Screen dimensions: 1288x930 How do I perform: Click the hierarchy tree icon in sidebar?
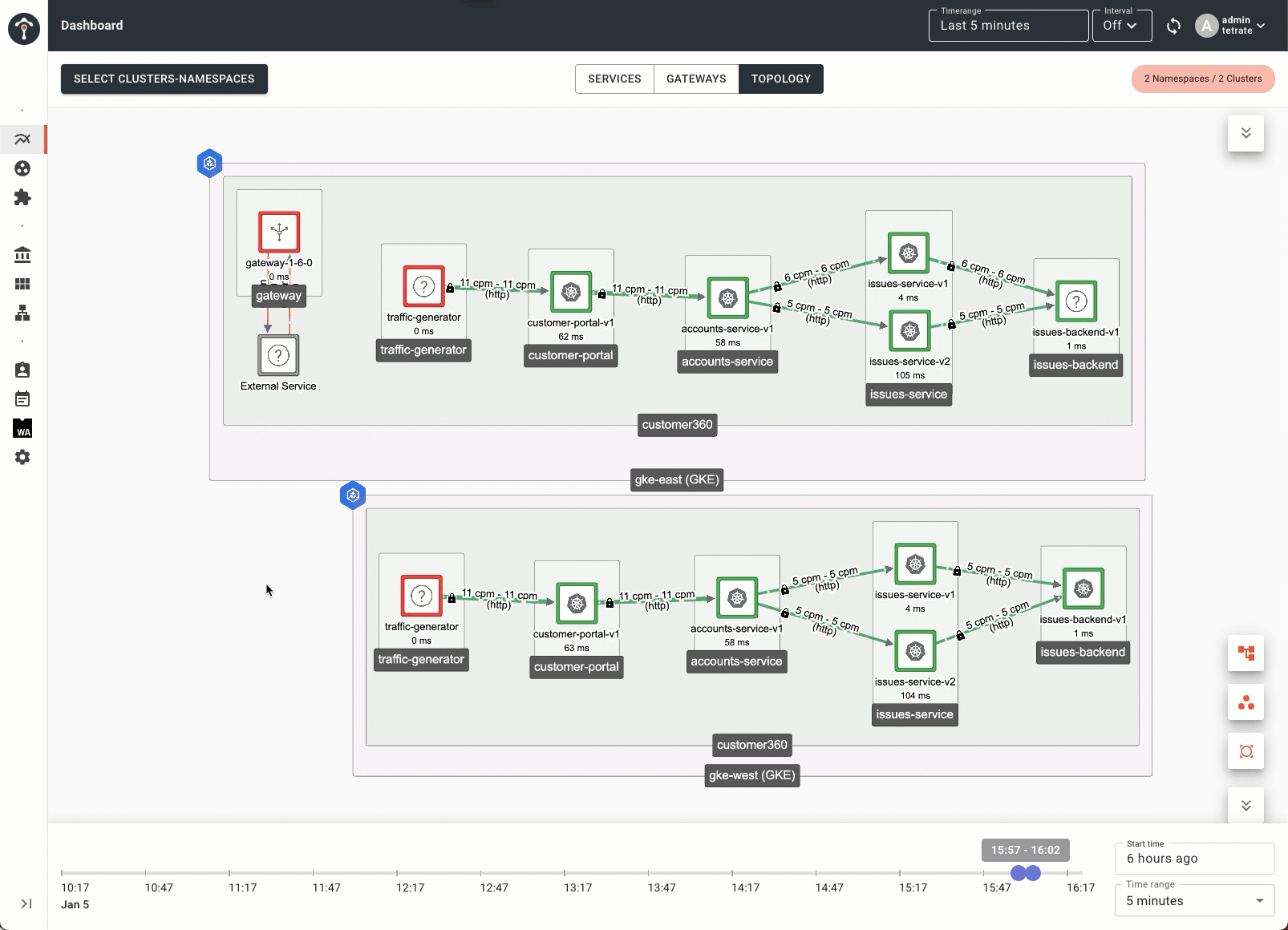[22, 313]
